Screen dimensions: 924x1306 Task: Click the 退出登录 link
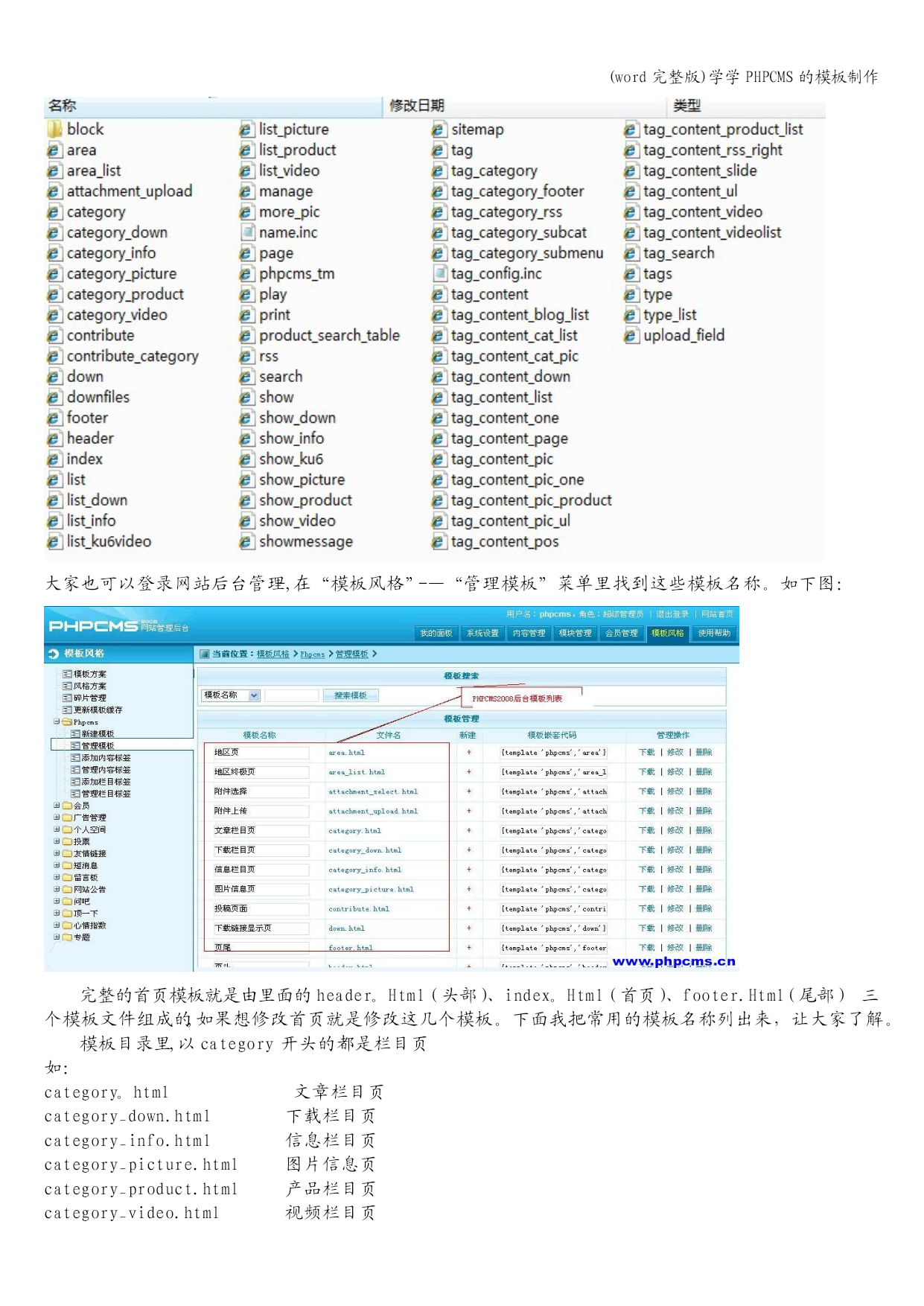[x=672, y=614]
